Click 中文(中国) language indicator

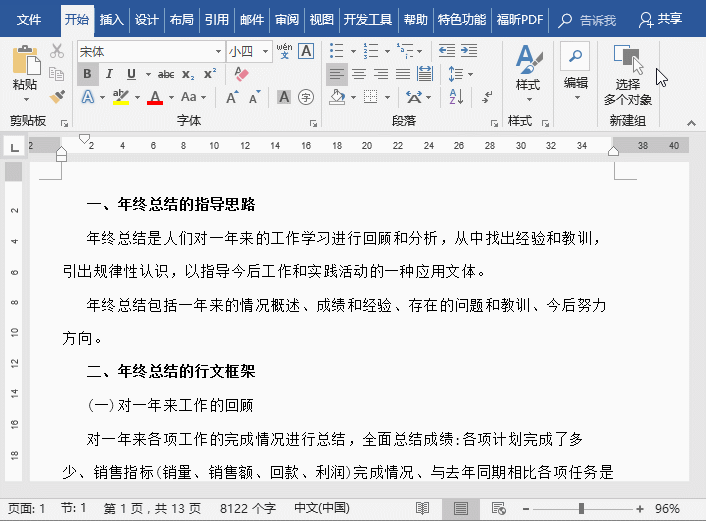tap(322, 508)
